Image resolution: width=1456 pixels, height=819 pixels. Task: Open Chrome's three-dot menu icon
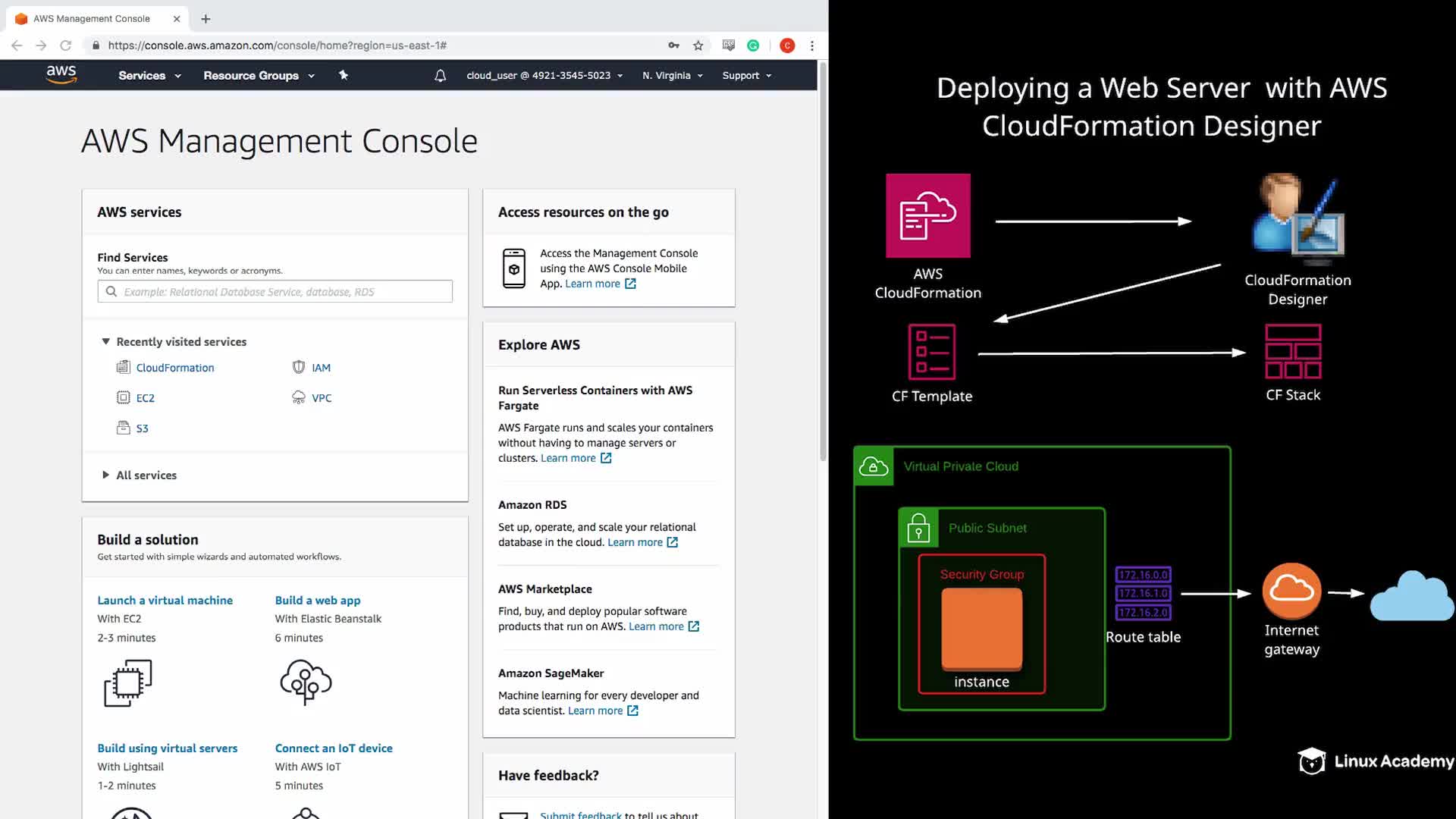tap(812, 45)
